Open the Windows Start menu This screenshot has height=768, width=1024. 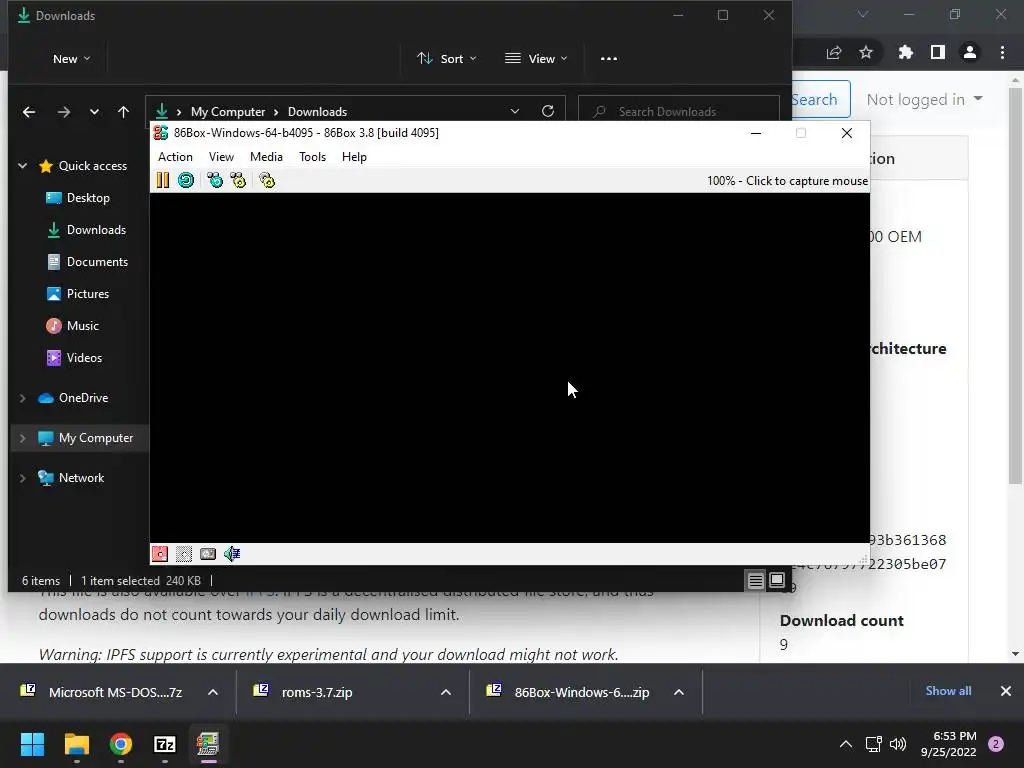click(32, 744)
